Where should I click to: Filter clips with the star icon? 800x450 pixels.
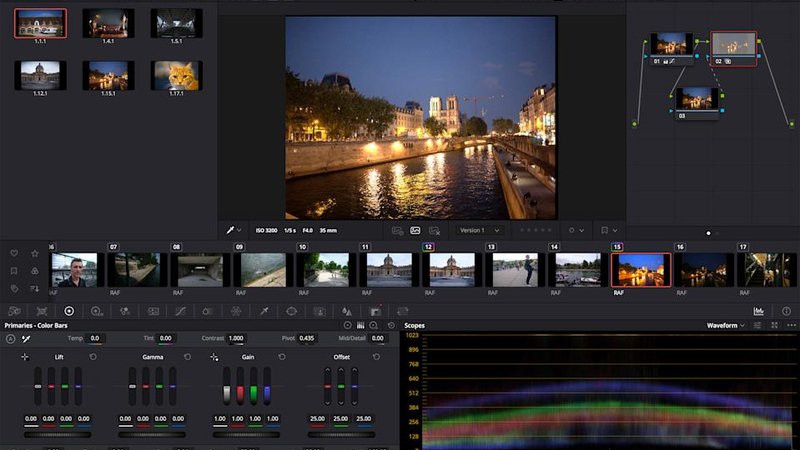tap(35, 253)
